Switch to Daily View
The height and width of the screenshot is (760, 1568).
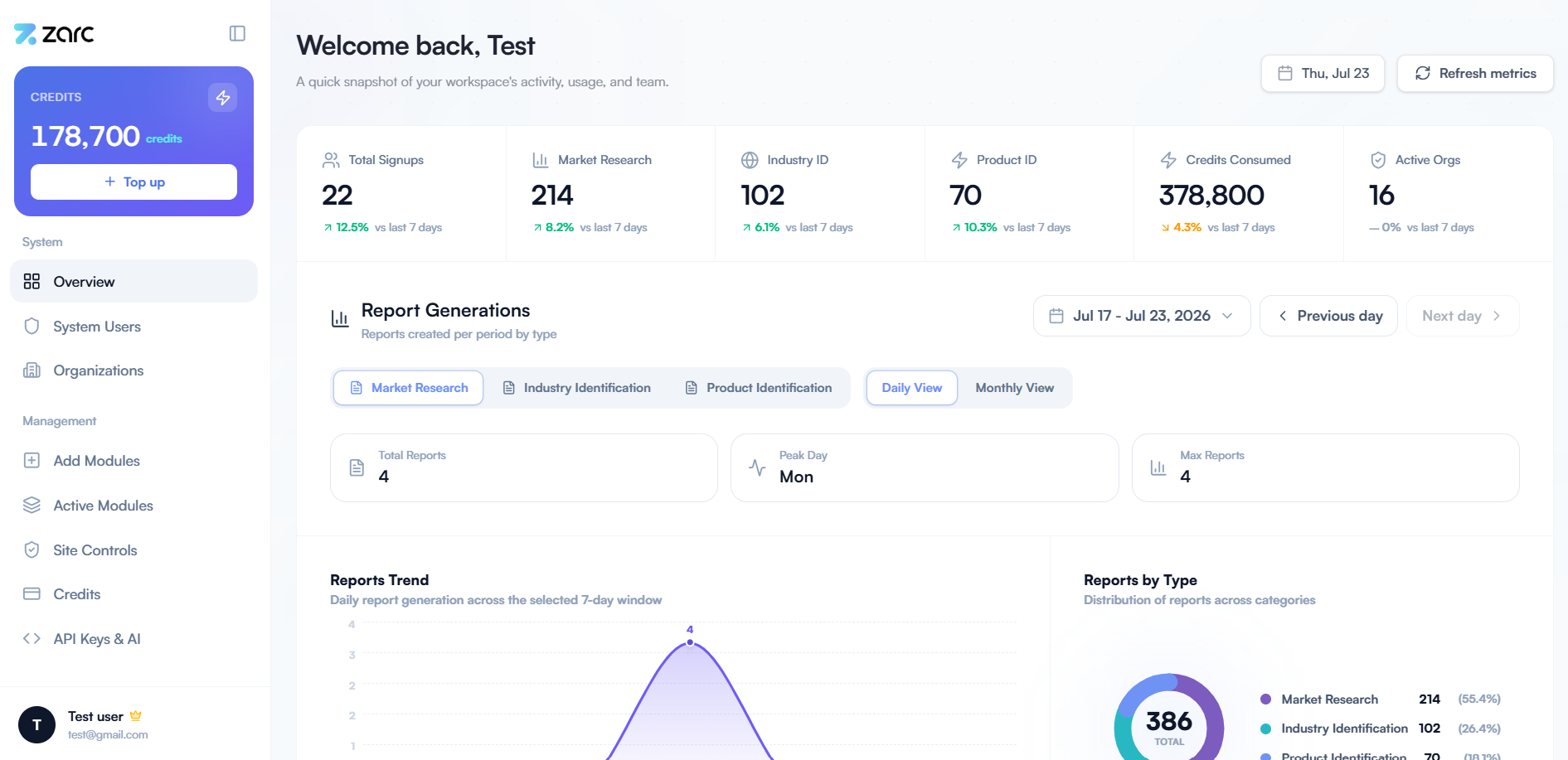[x=912, y=388]
